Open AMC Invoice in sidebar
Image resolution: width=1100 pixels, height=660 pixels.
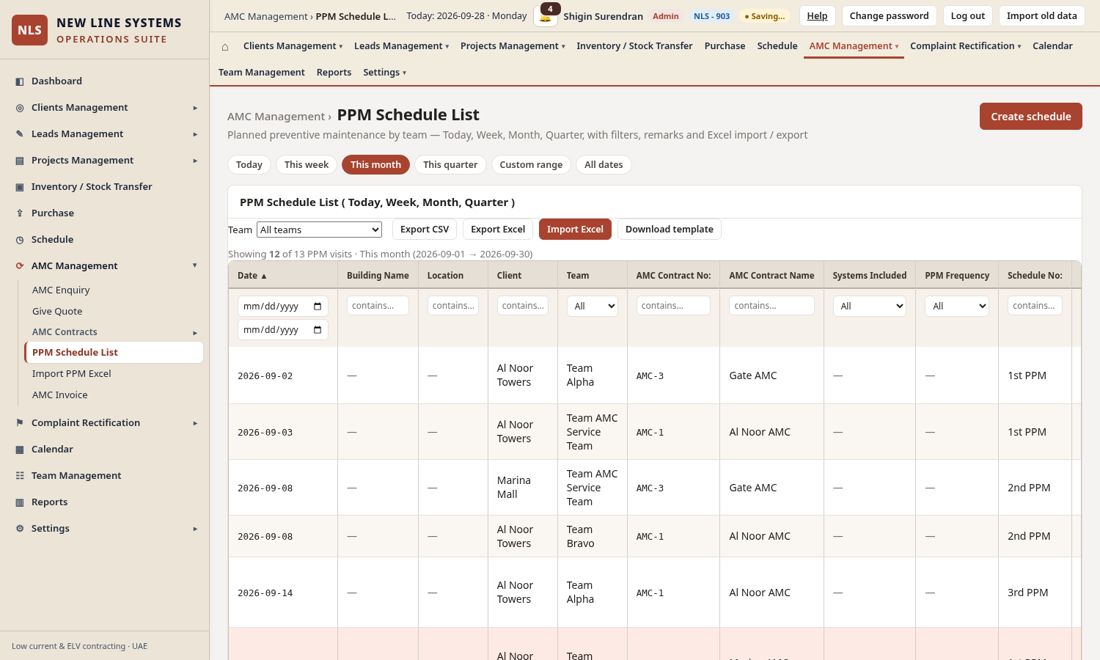tap(60, 395)
